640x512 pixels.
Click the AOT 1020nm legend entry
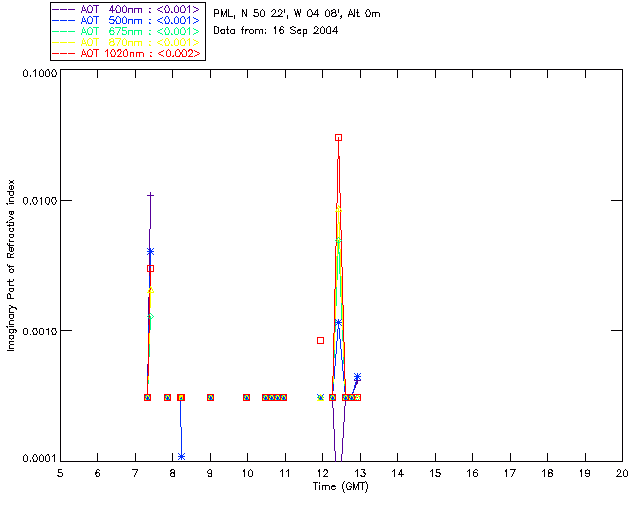[x=127, y=53]
